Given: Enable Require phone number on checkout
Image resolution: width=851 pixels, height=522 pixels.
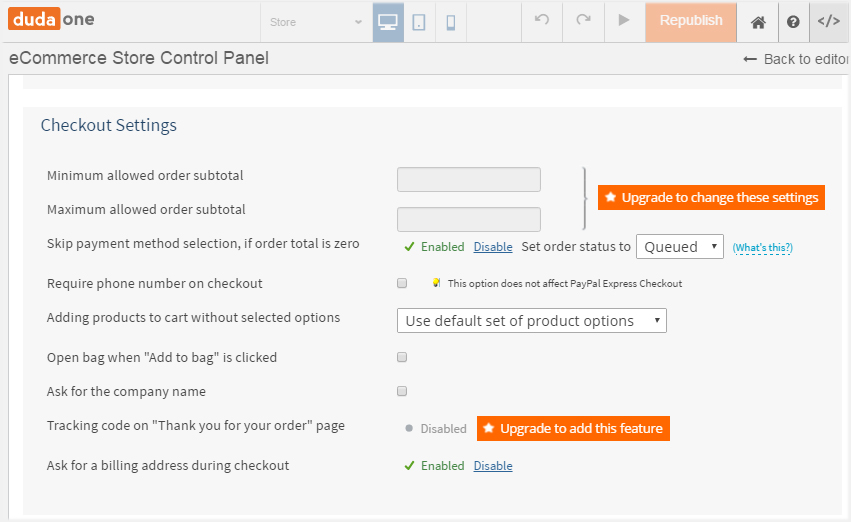Looking at the screenshot, I should 402,283.
